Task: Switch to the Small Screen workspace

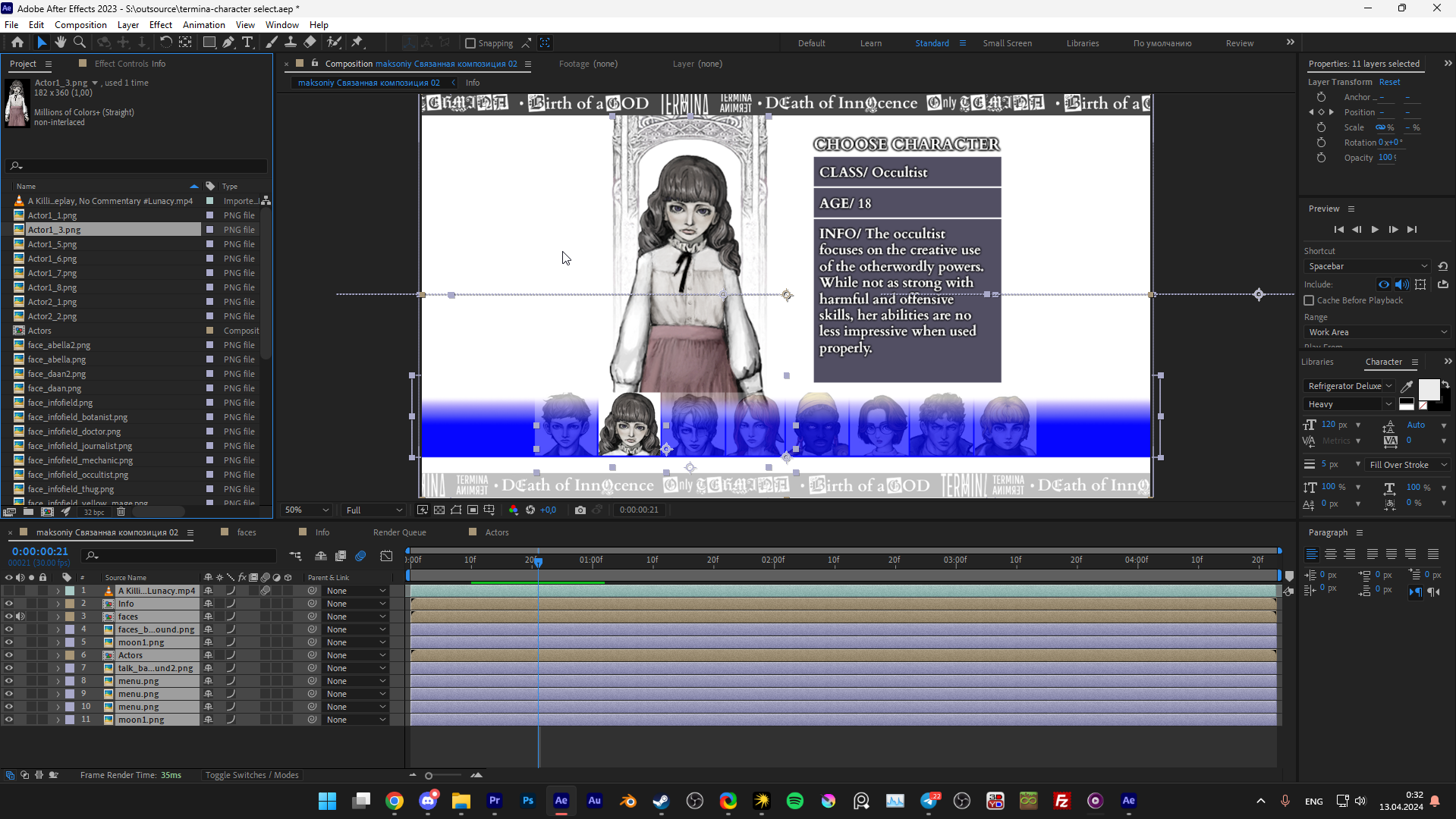Action: (1007, 43)
